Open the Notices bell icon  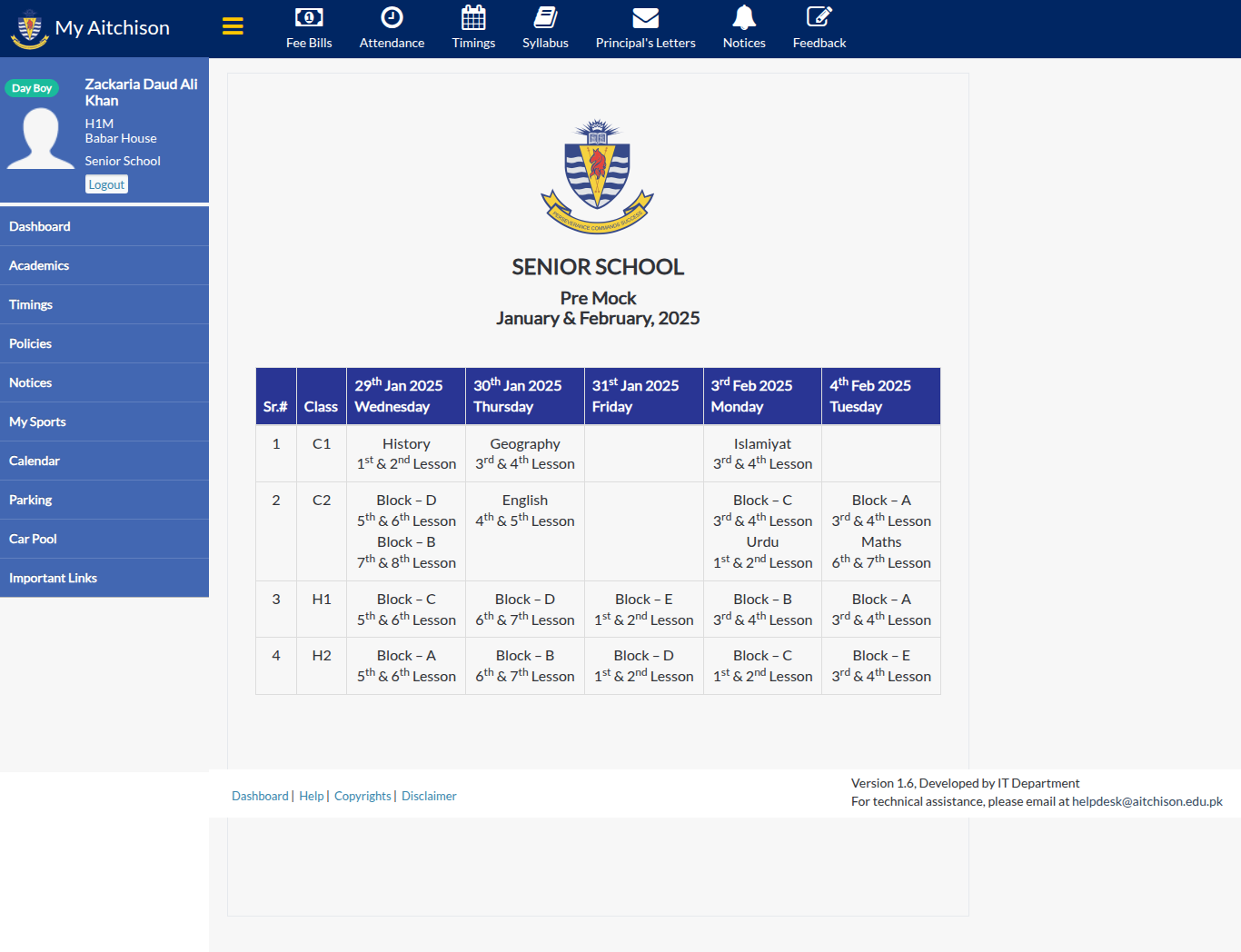tap(744, 17)
